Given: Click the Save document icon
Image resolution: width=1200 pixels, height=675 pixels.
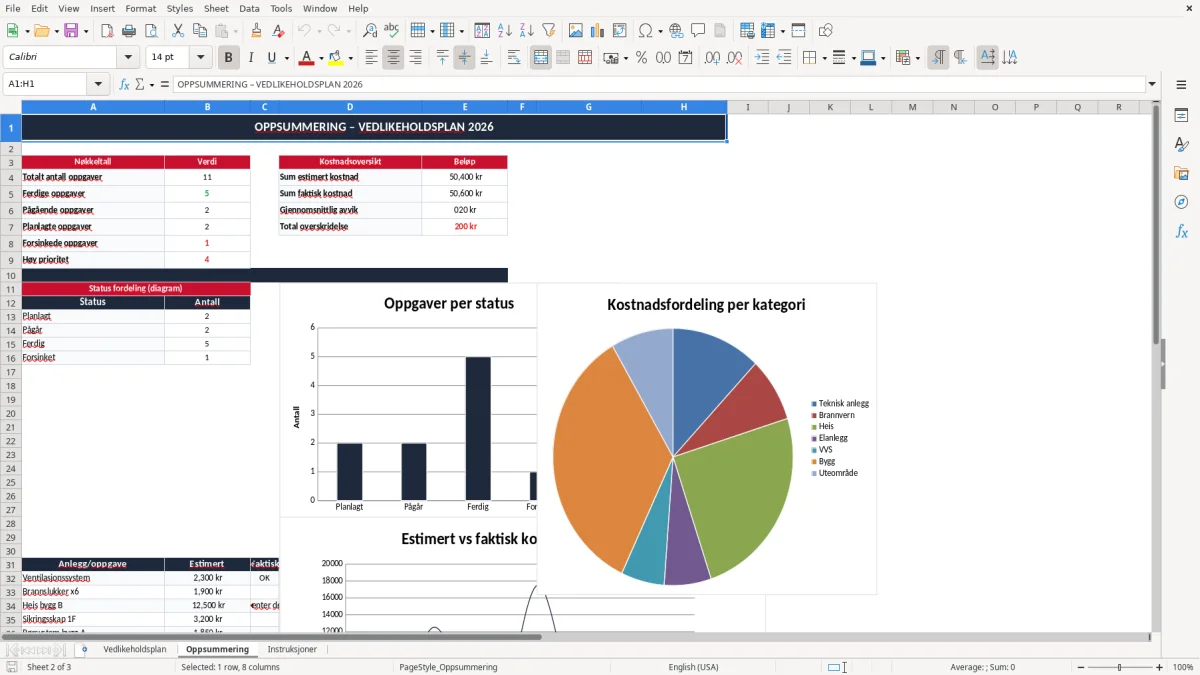Looking at the screenshot, I should tap(71, 31).
